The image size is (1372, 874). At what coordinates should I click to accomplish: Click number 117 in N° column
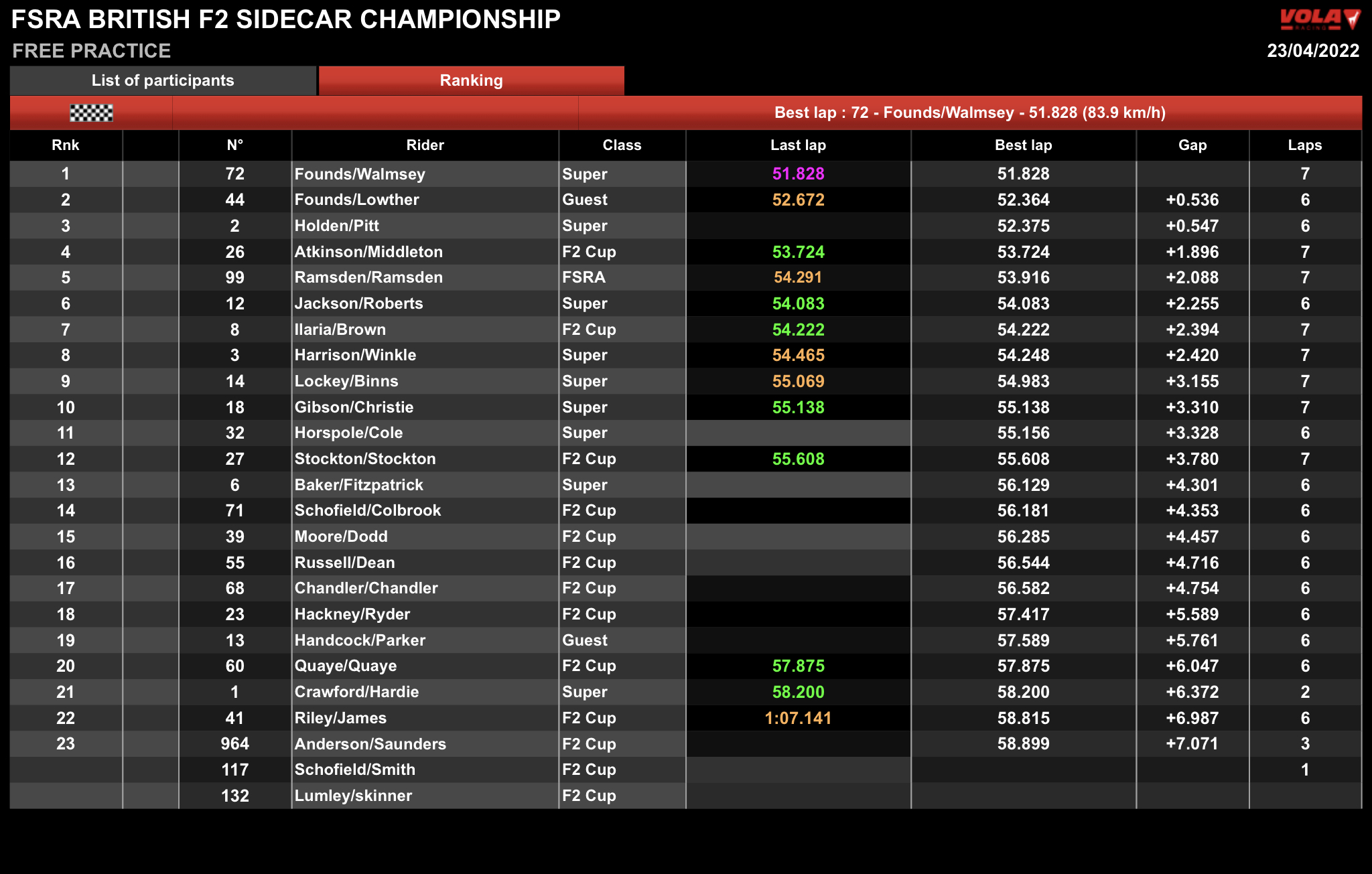[x=234, y=770]
